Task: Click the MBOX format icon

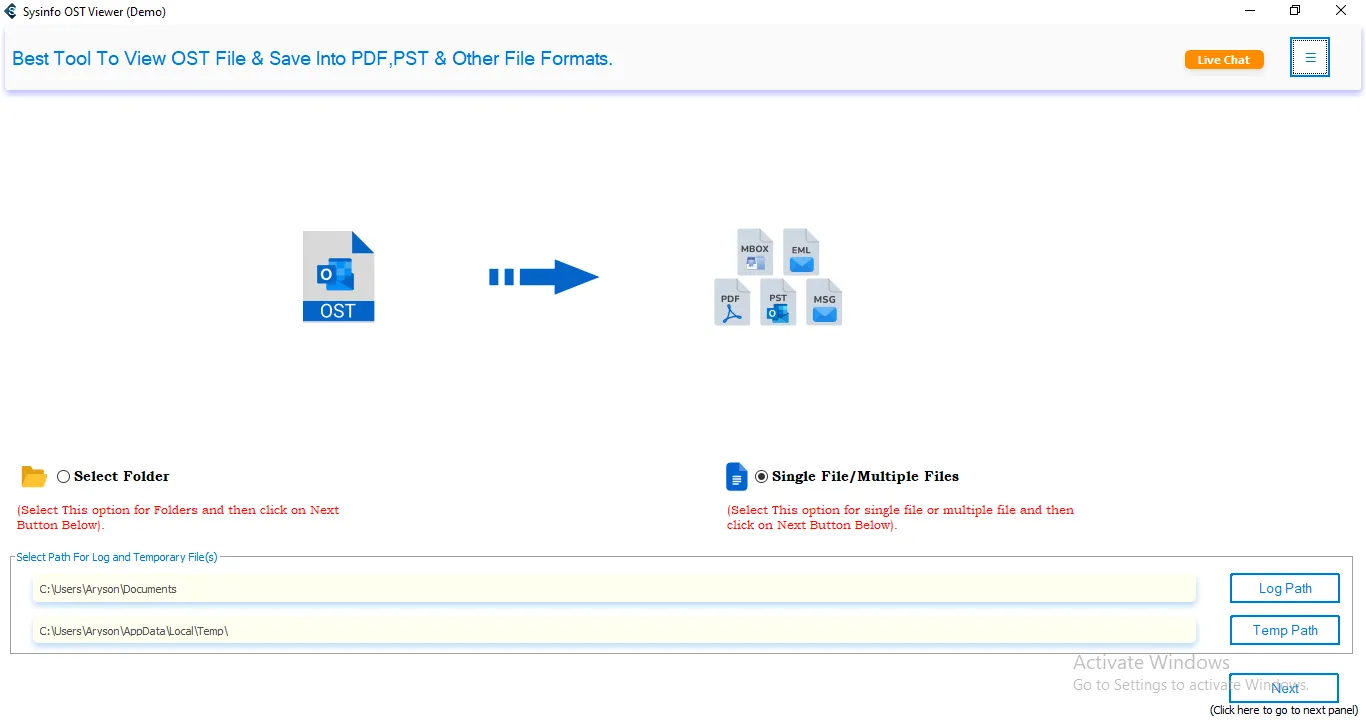Action: 755,252
